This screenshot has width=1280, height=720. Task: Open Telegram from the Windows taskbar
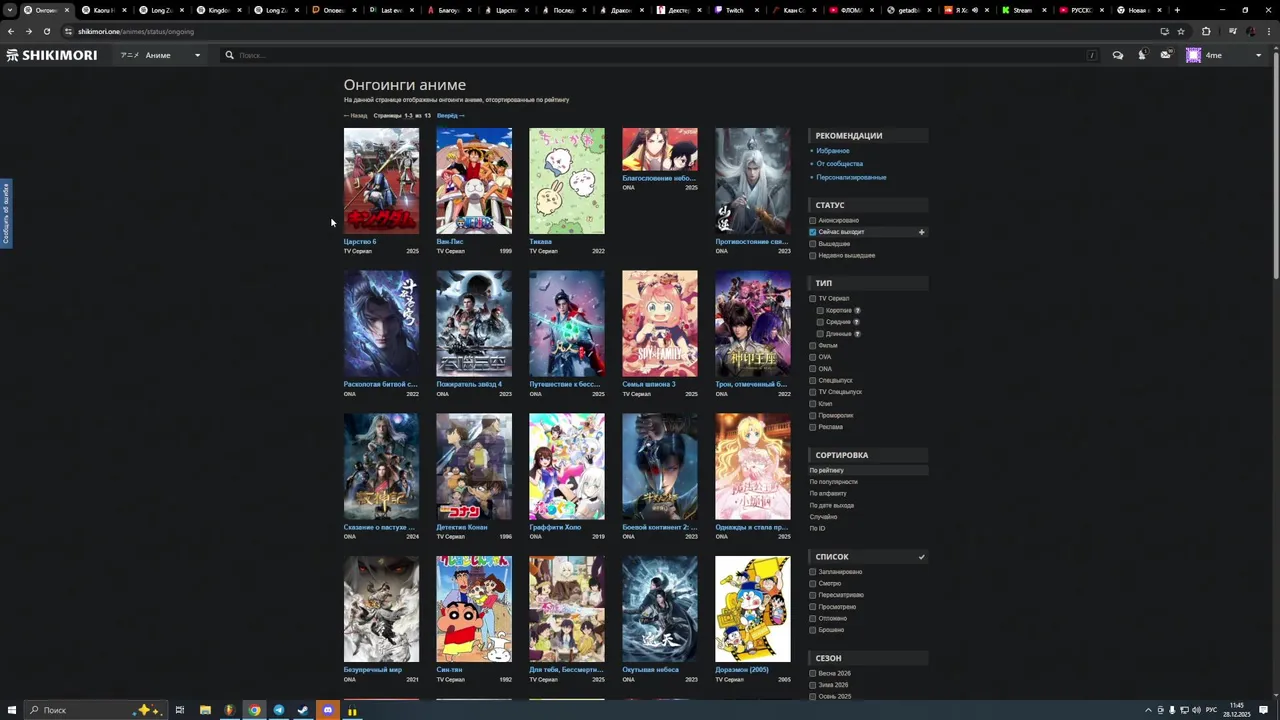tap(279, 710)
